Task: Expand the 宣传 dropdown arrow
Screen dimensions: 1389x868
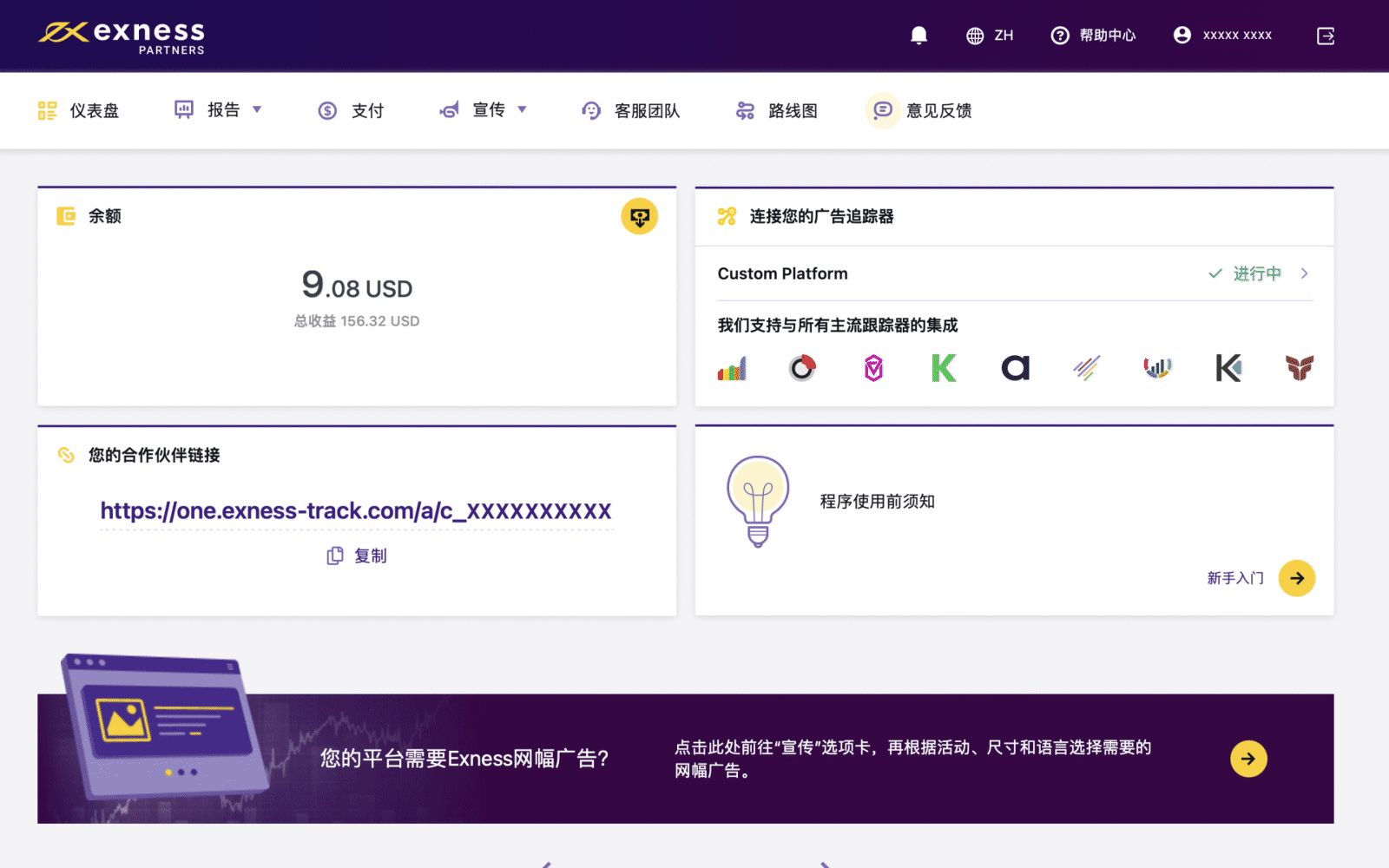Action: 522,109
